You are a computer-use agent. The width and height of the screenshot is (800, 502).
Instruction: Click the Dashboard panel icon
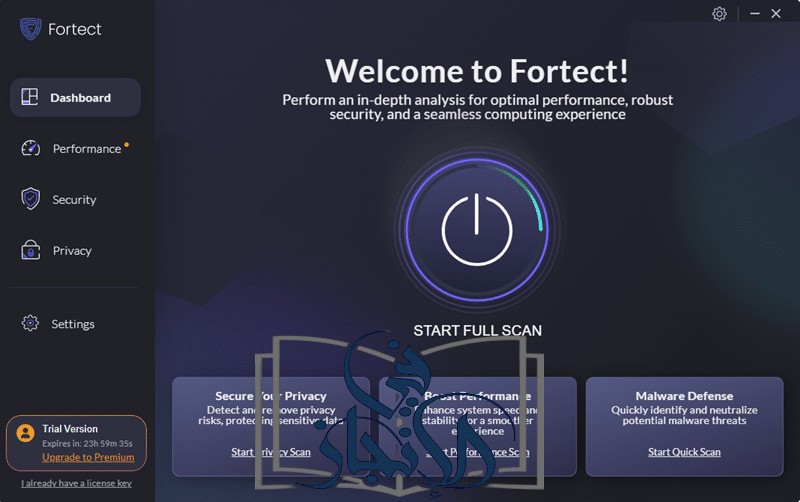(x=30, y=96)
